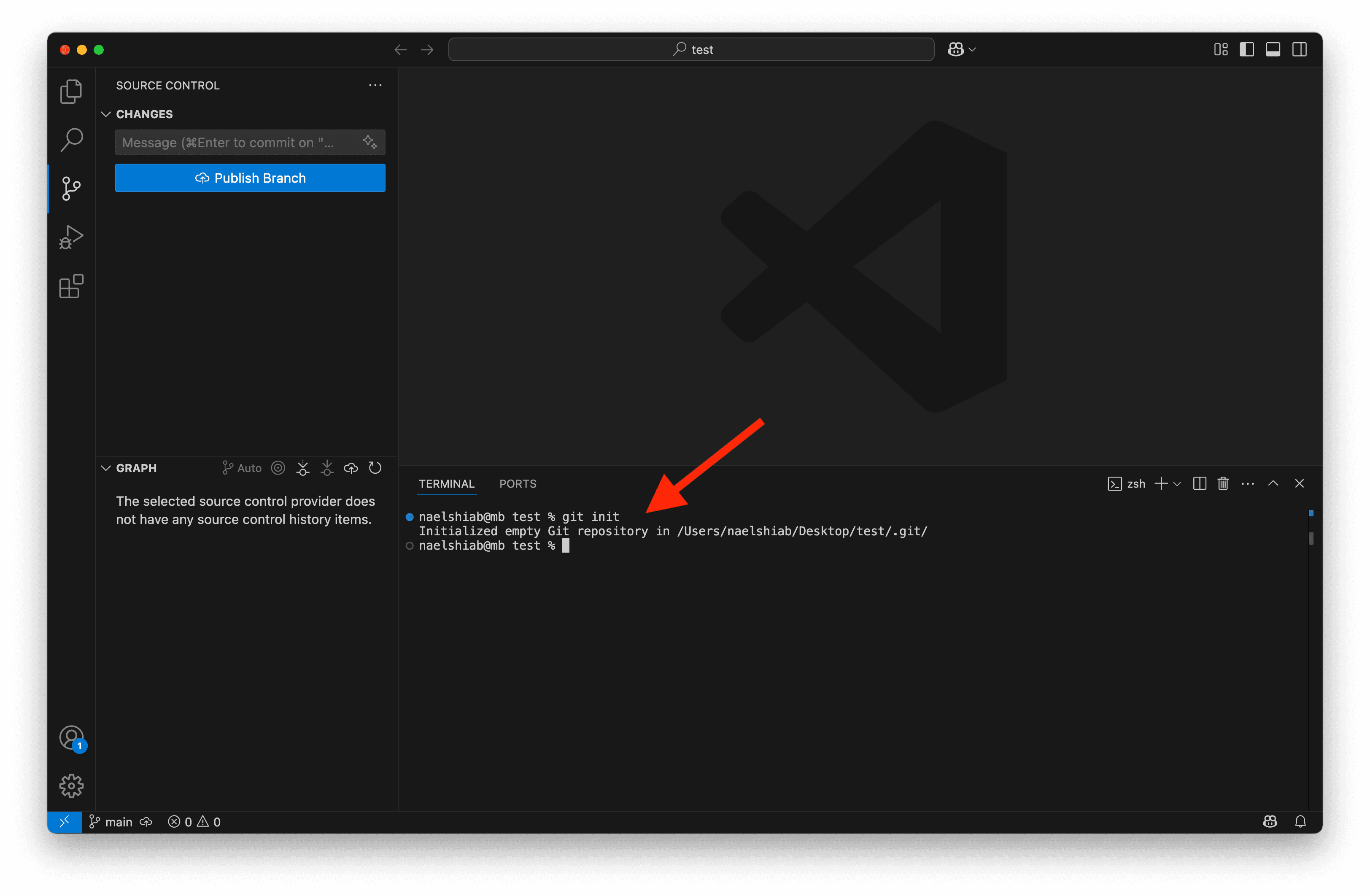This screenshot has width=1370, height=896.
Task: Open Copilot status in status bar
Action: (1270, 822)
